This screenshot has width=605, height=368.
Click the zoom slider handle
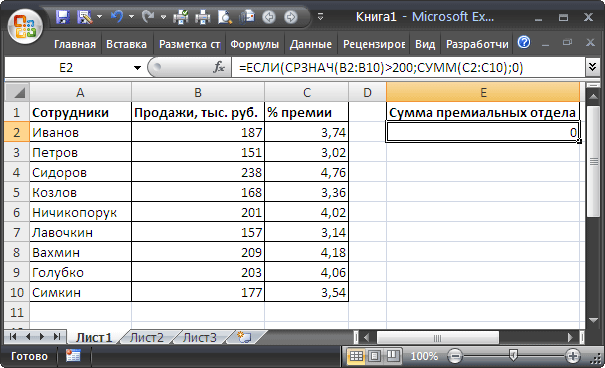(x=513, y=355)
